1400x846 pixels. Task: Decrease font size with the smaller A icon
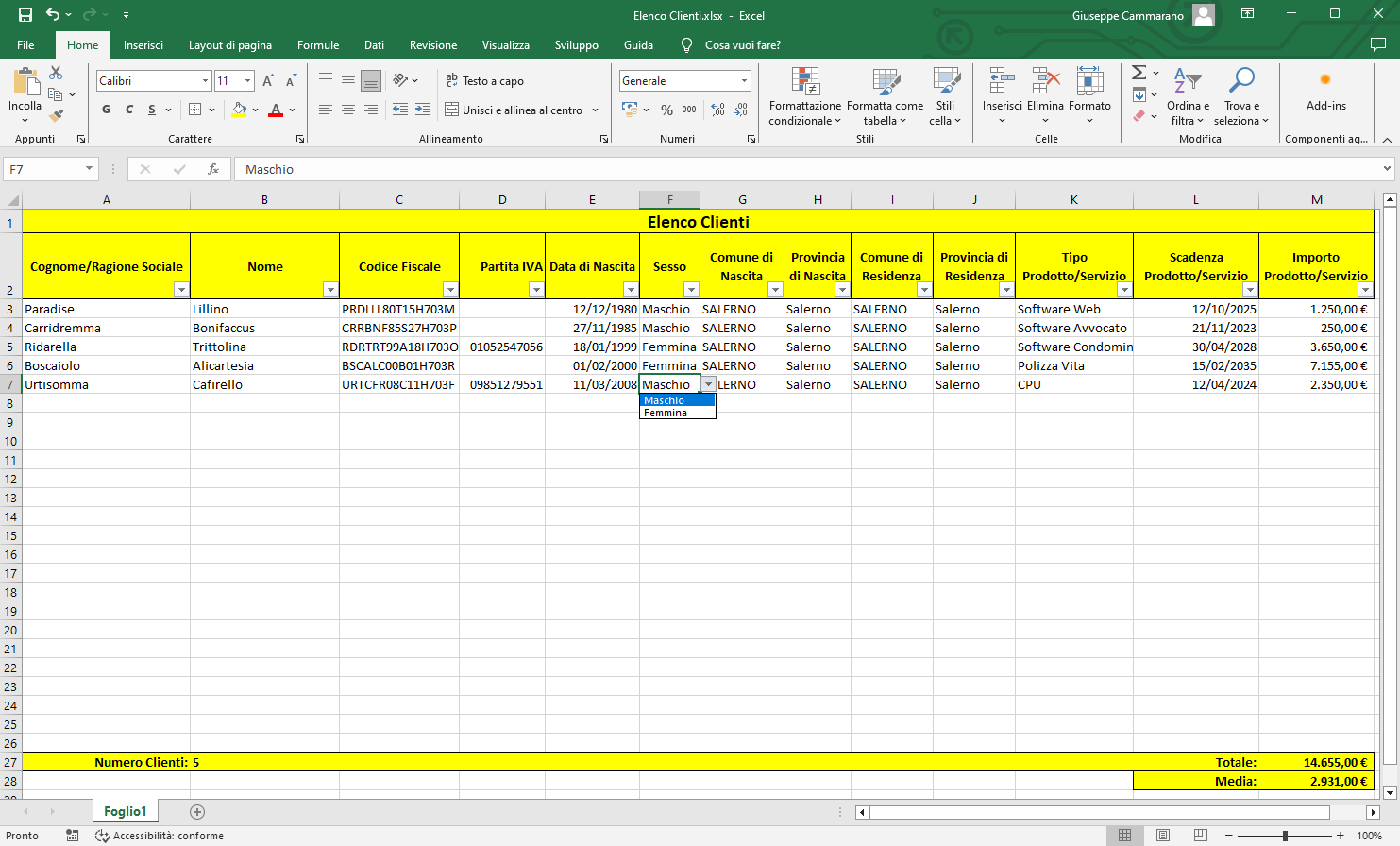click(291, 81)
